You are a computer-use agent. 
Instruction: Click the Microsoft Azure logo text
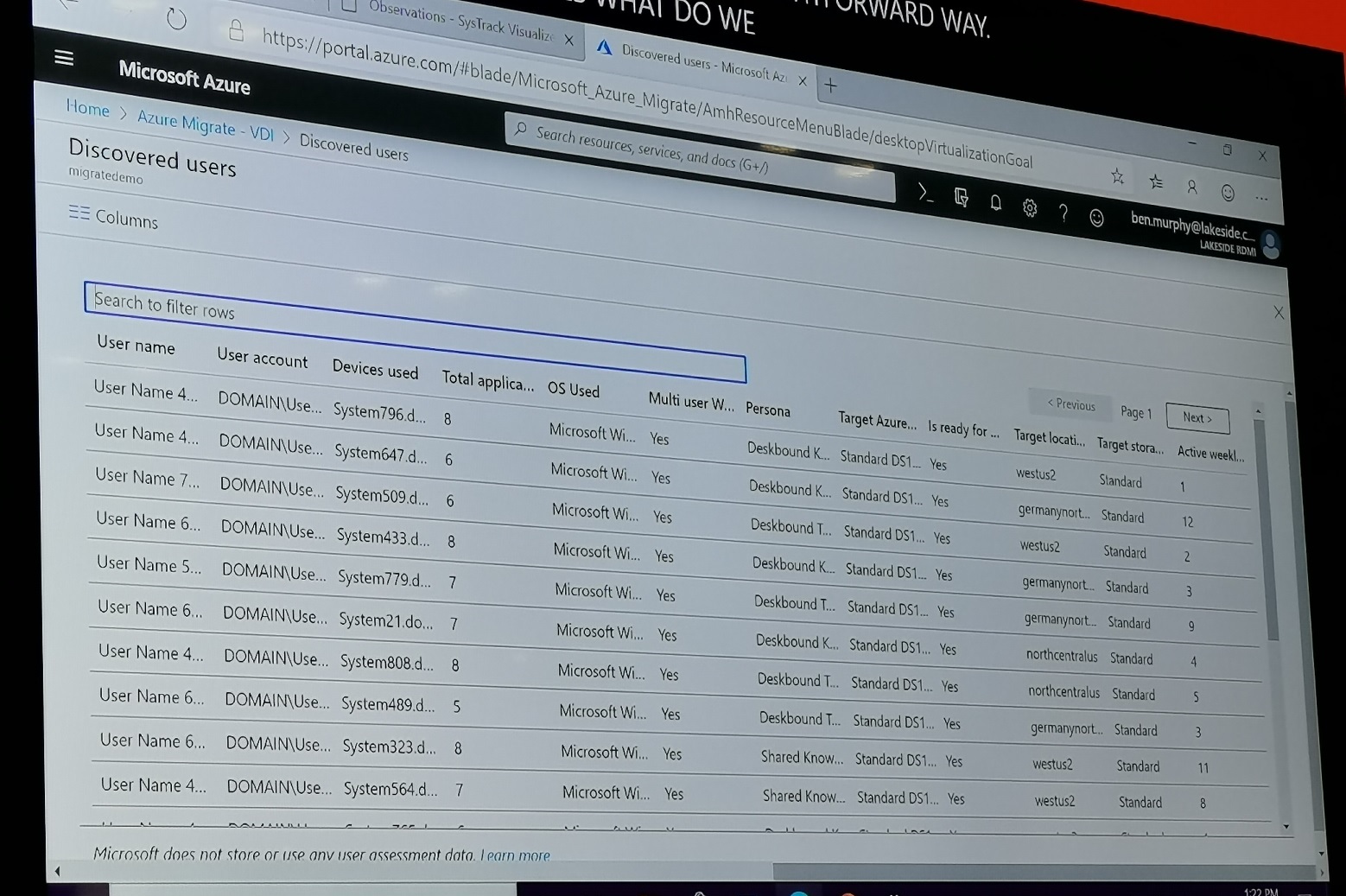tap(184, 77)
